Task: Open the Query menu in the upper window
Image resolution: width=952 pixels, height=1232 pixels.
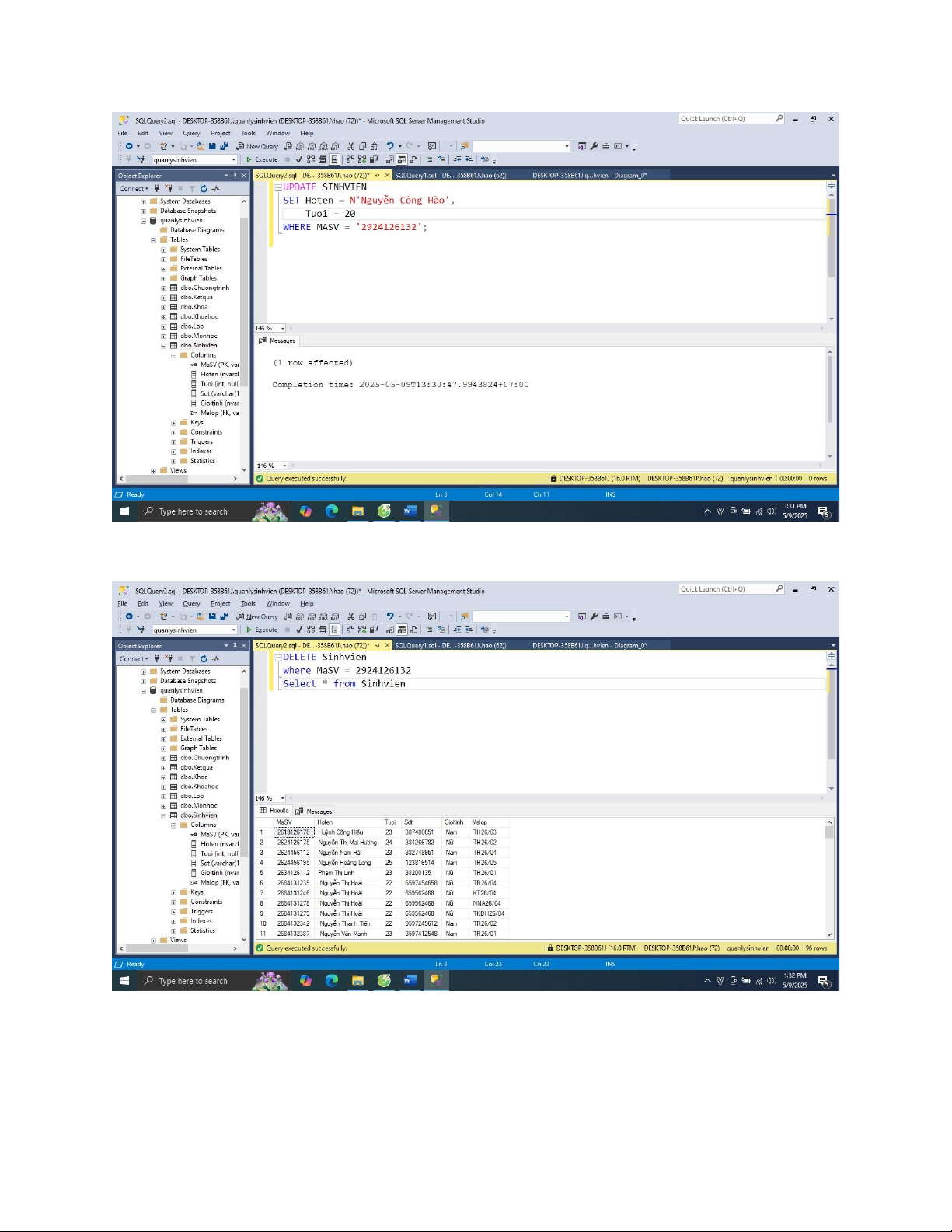Action: 191,133
